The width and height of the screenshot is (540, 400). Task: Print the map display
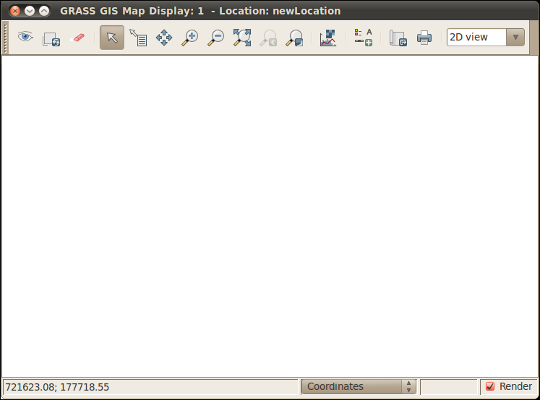tap(424, 38)
